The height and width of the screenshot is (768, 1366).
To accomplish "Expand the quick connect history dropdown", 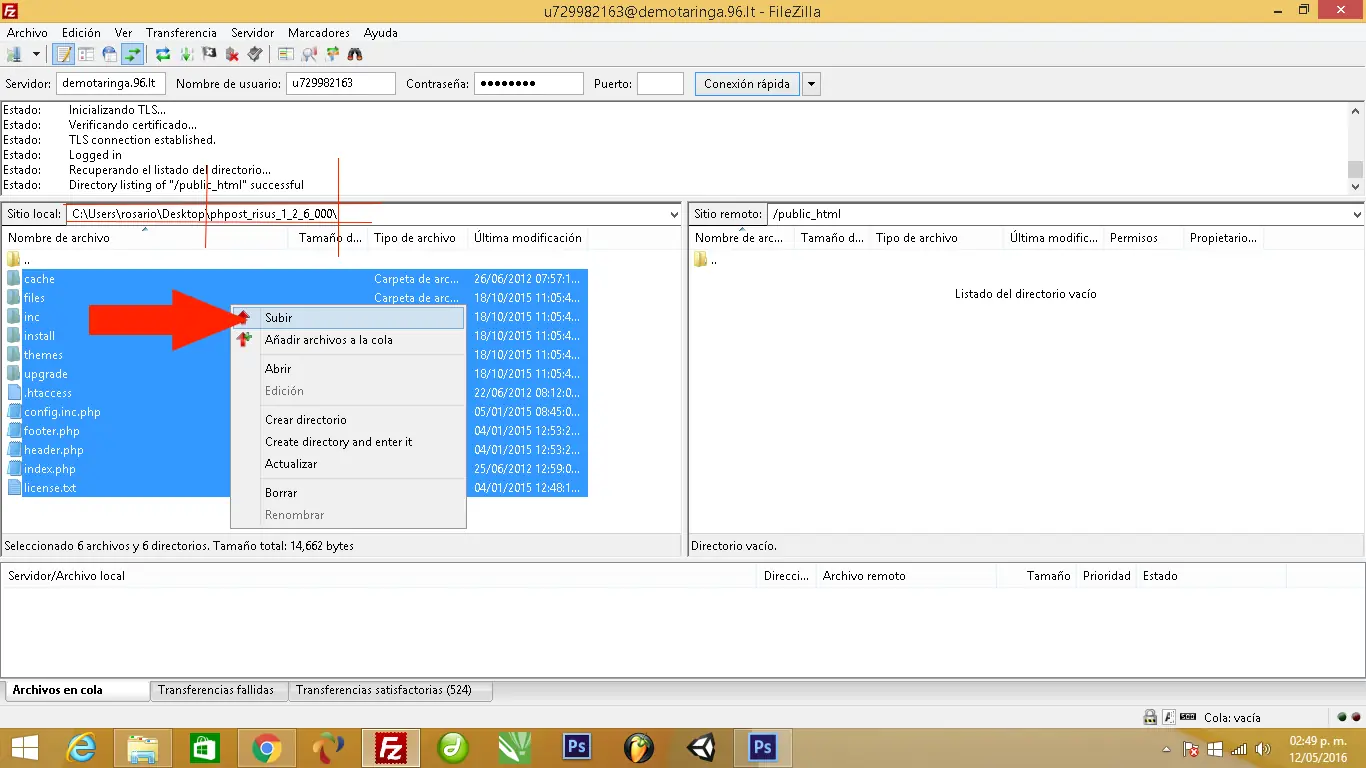I will (x=812, y=84).
